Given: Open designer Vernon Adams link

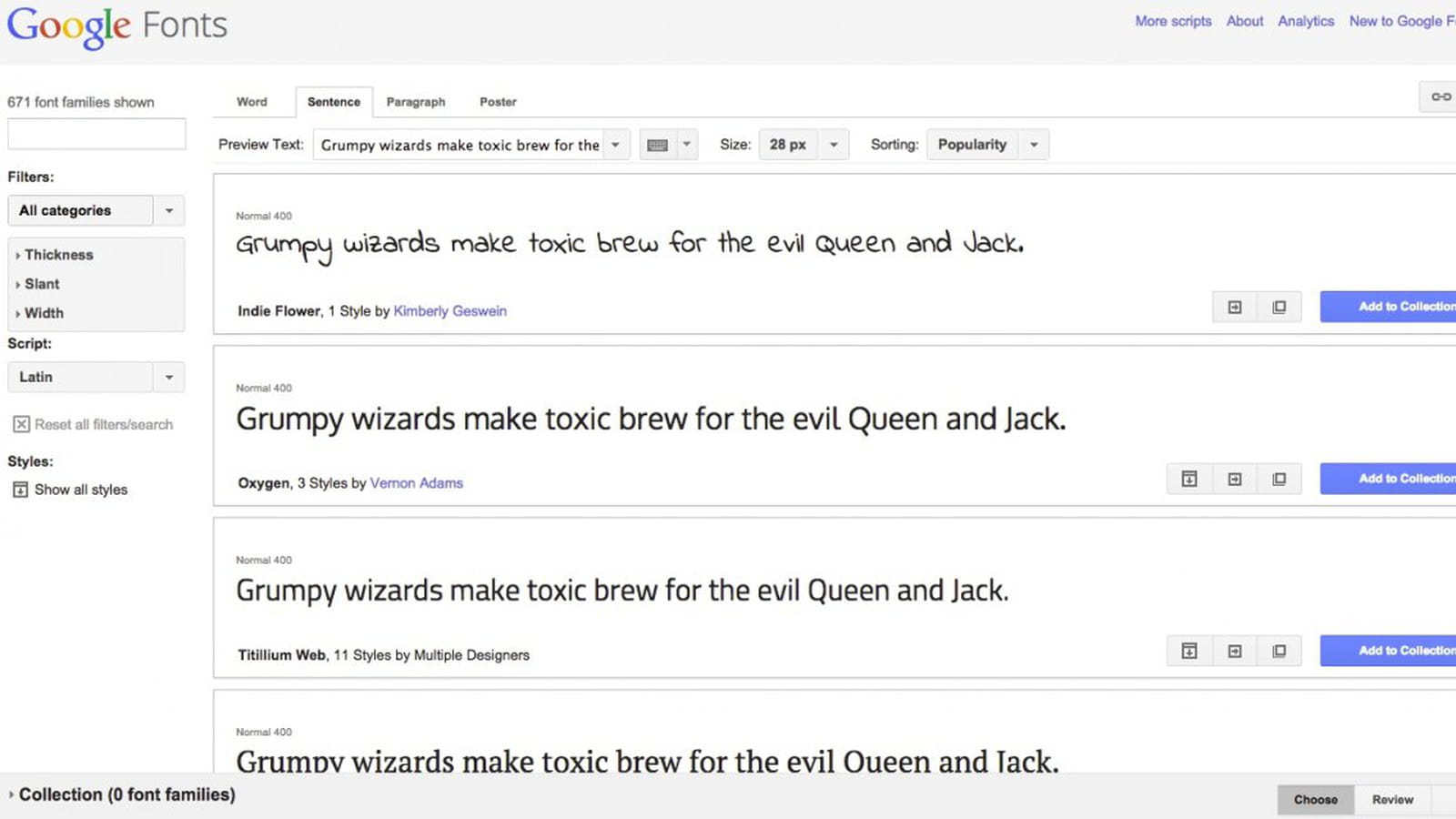Looking at the screenshot, I should tap(416, 483).
